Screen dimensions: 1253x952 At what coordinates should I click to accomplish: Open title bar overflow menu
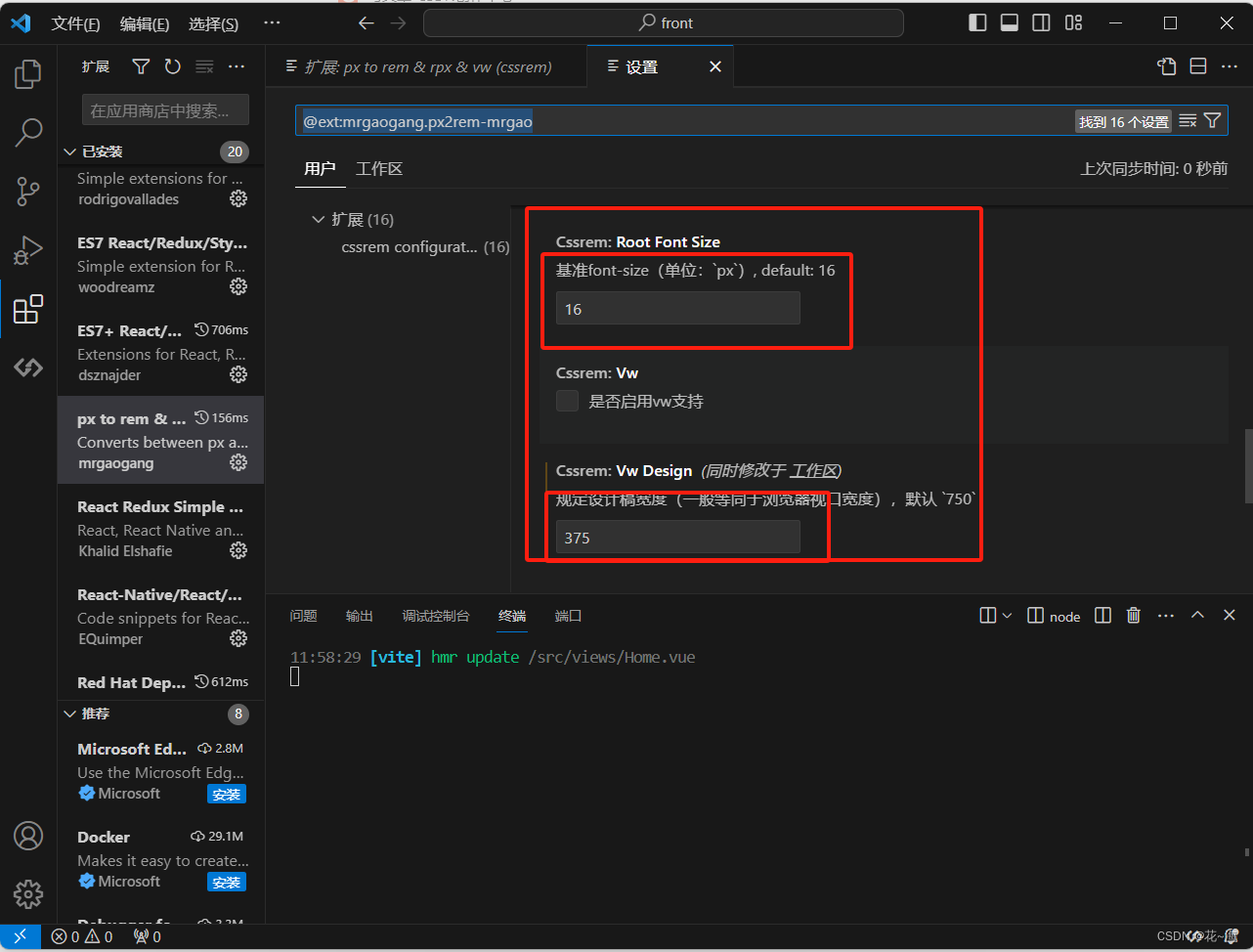pos(272,23)
